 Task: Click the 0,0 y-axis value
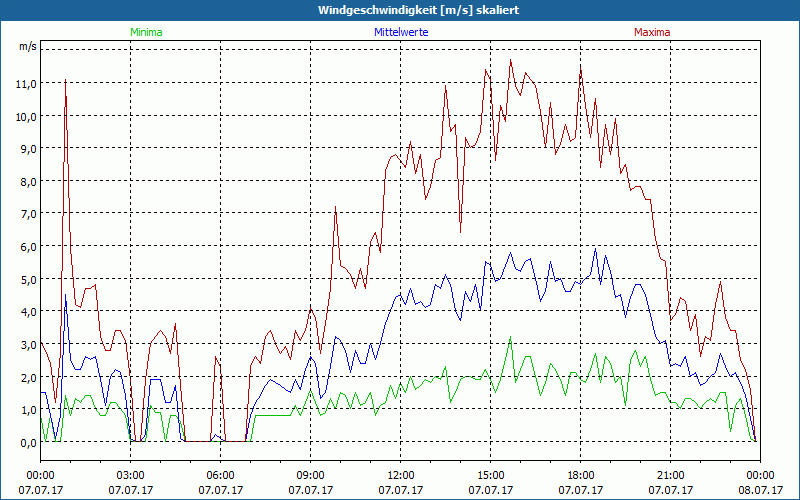pos(28,443)
